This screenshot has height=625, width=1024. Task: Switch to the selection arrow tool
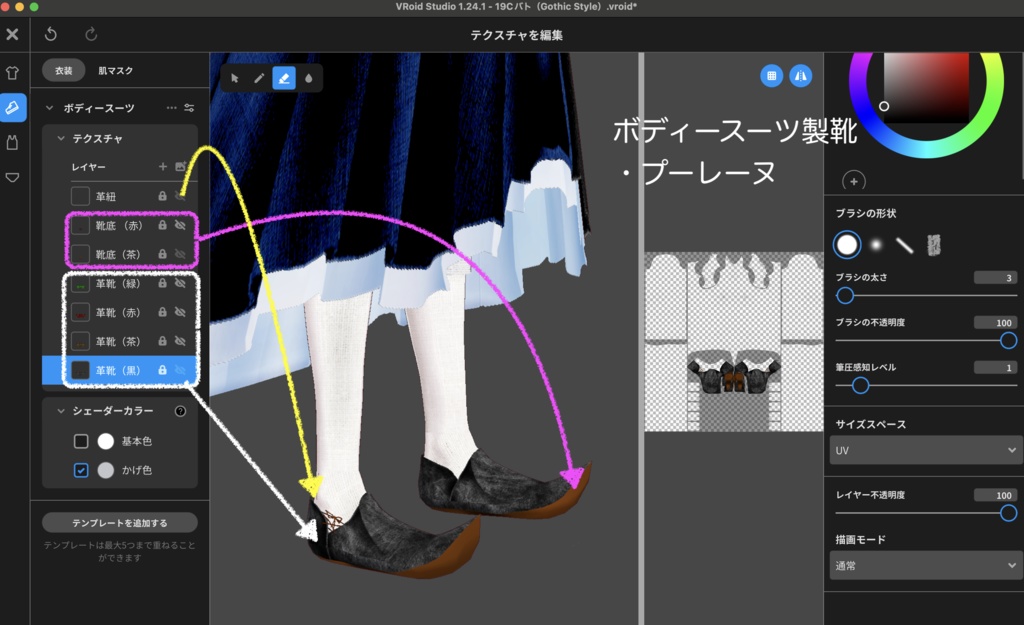point(233,76)
